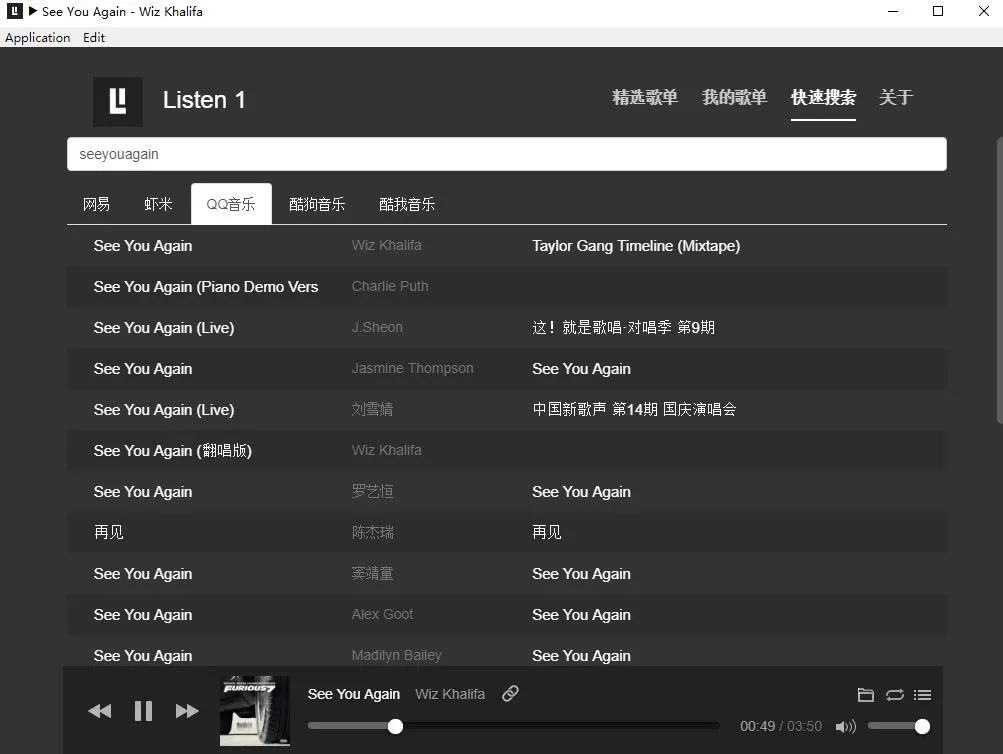Open artist Charlie Puth
The height and width of the screenshot is (754, 1003).
(x=390, y=286)
